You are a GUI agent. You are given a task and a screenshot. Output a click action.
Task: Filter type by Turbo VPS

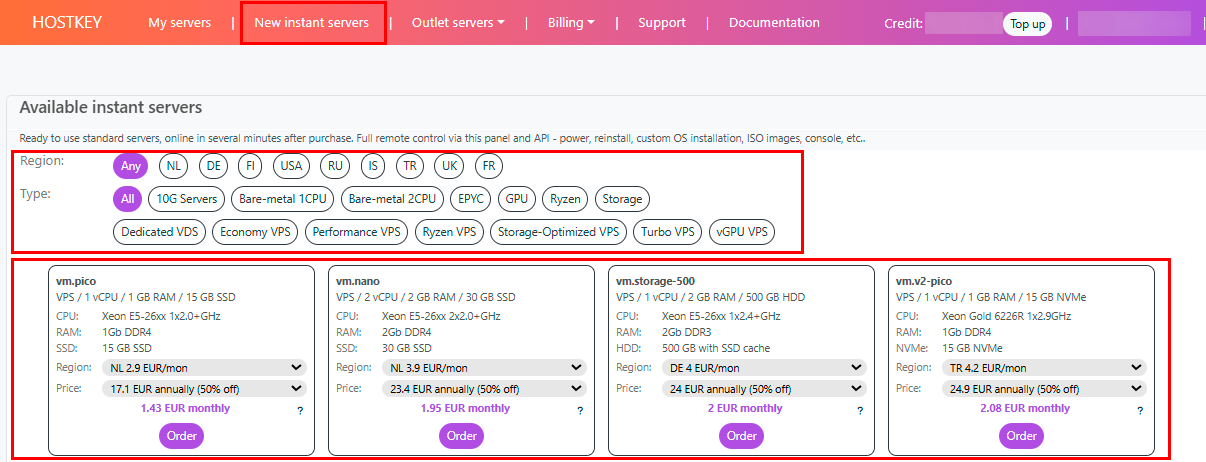(667, 232)
